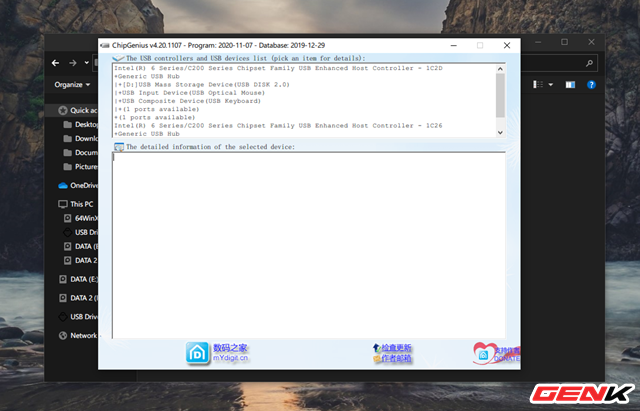
Task: Click File Explorer view layout icon
Action: pyautogui.click(x=538, y=84)
